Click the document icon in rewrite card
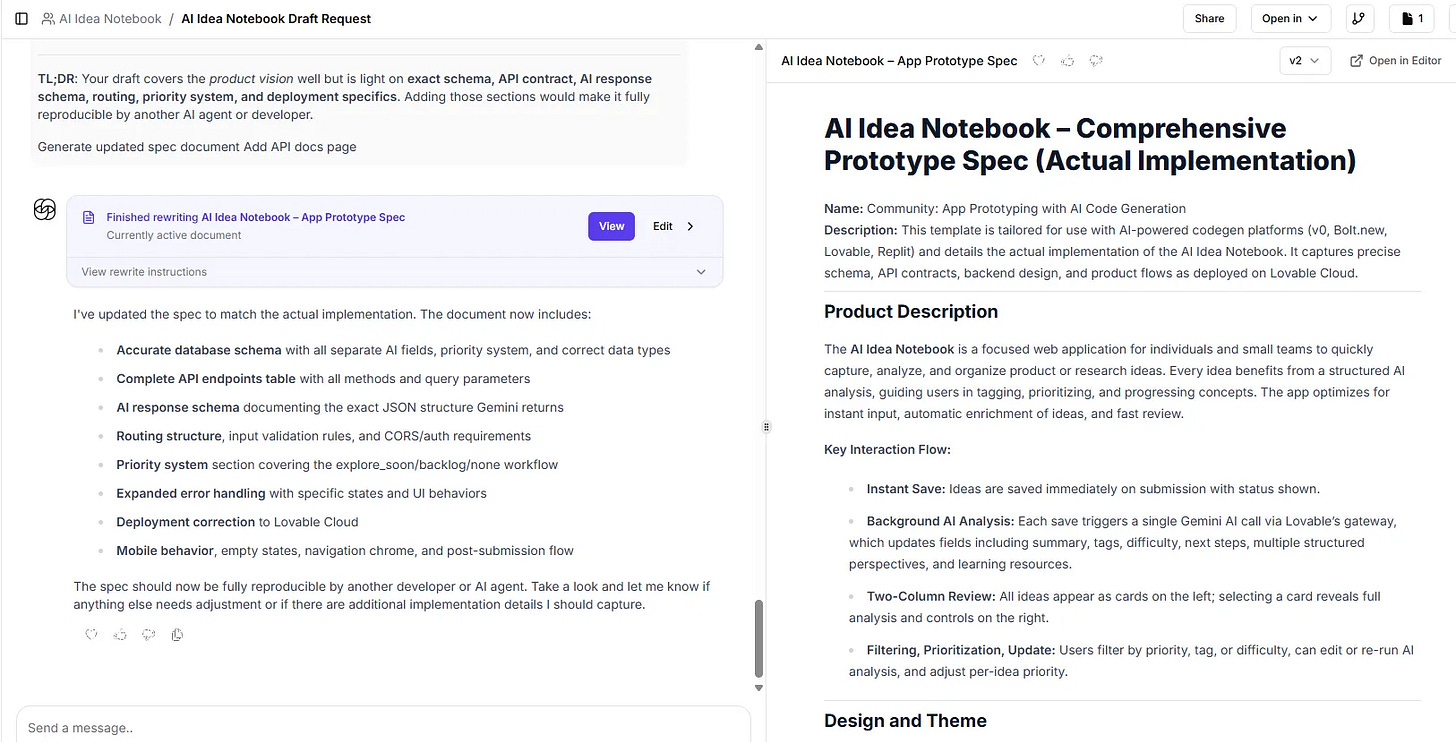The image size is (1456, 742). pyautogui.click(x=88, y=217)
